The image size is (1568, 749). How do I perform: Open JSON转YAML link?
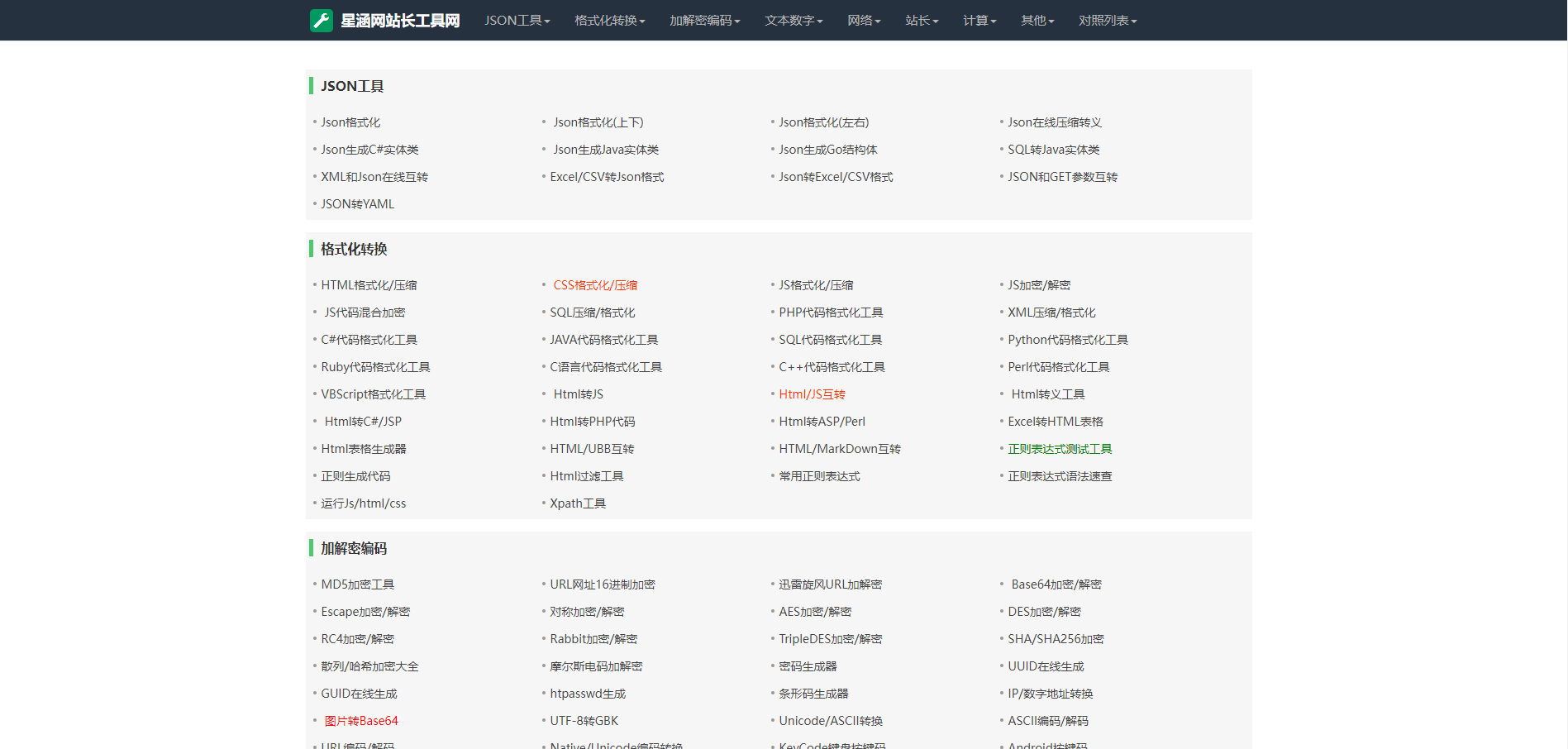tap(357, 204)
